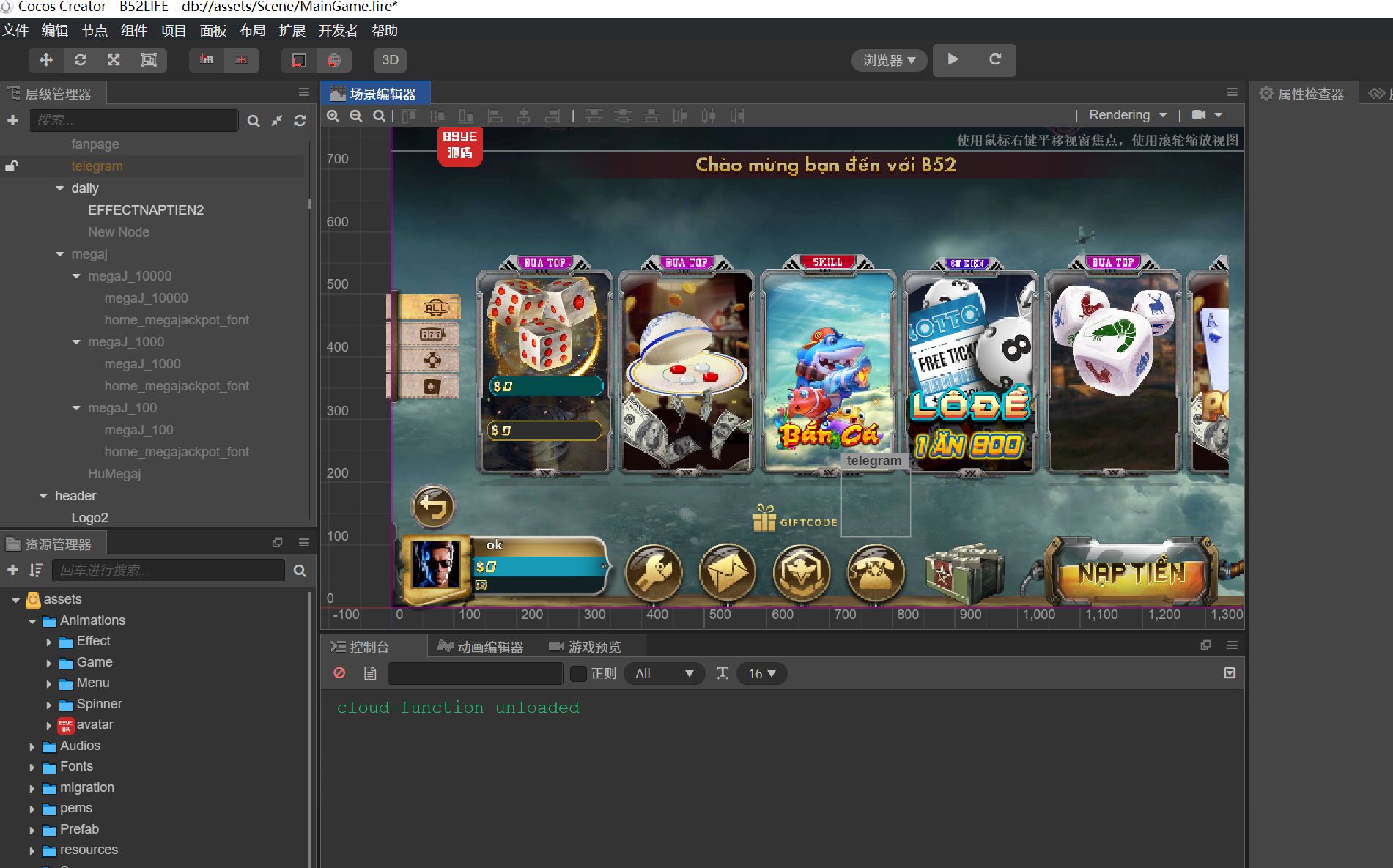
Task: Collapse the Animations folder
Action: [32, 621]
